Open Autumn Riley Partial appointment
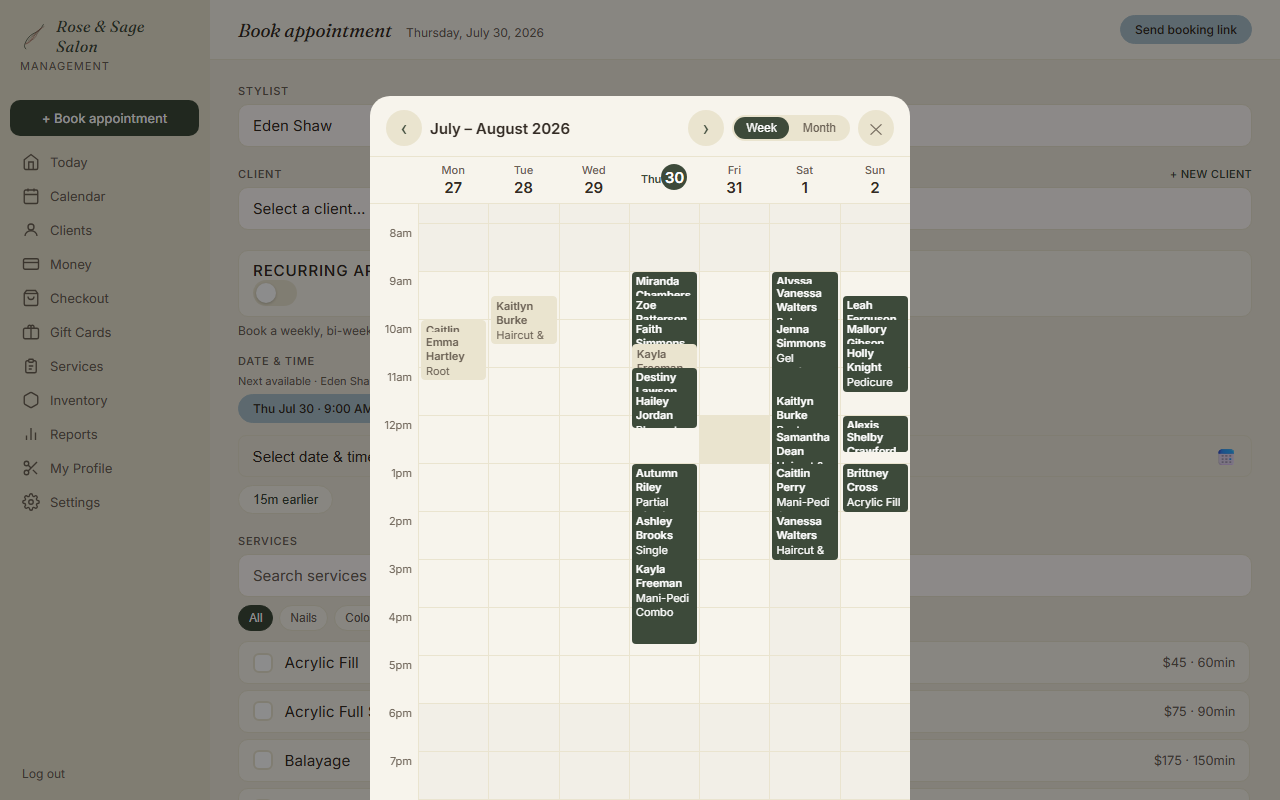 [x=664, y=488]
